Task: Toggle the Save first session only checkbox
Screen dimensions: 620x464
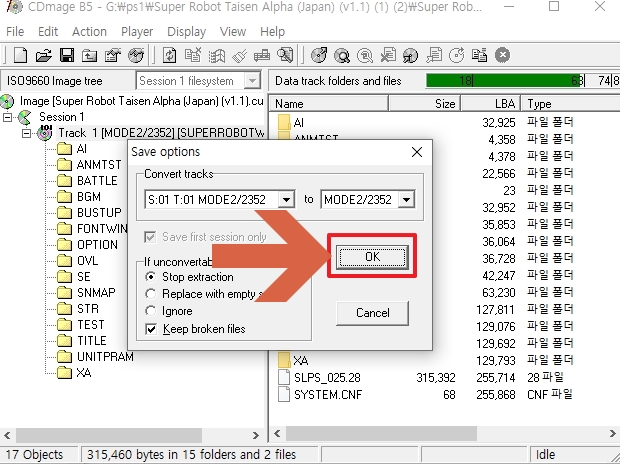Action: pyautogui.click(x=150, y=237)
